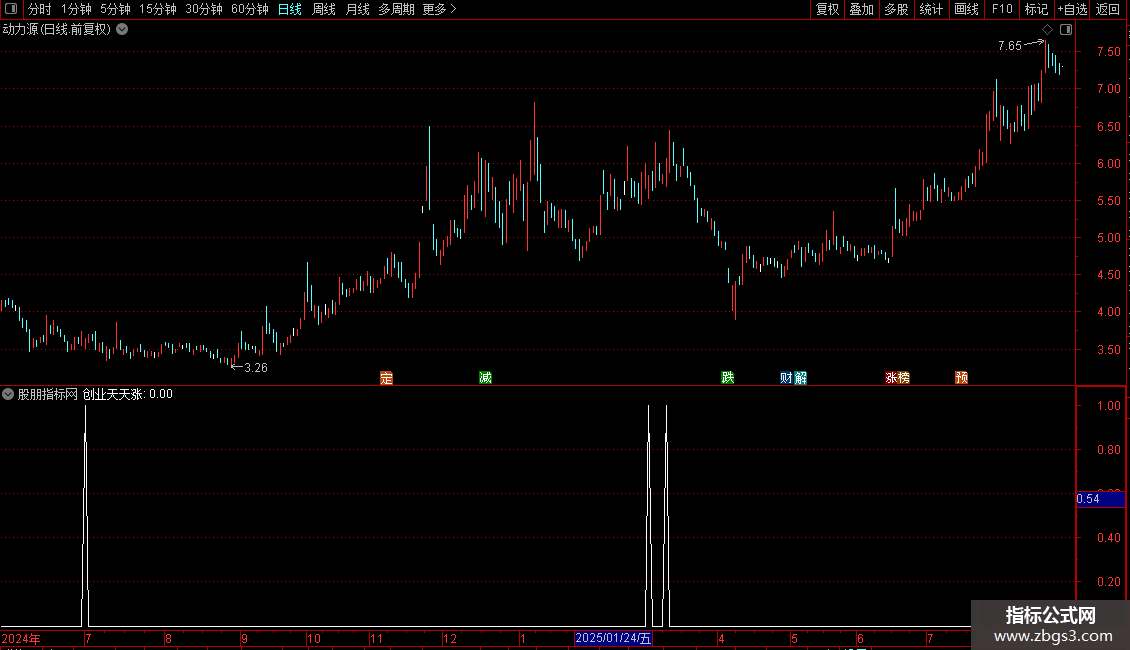Open F10 company information
Screen dimensions: 1130x650
pyautogui.click(x=1002, y=9)
